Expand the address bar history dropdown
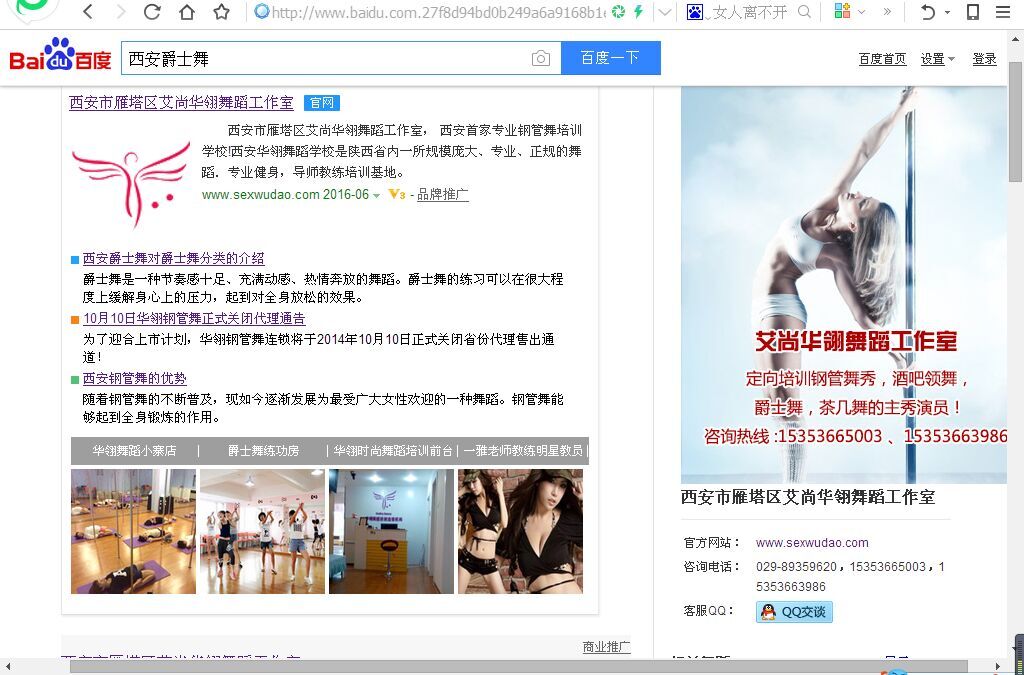The height and width of the screenshot is (675, 1024). click(664, 11)
